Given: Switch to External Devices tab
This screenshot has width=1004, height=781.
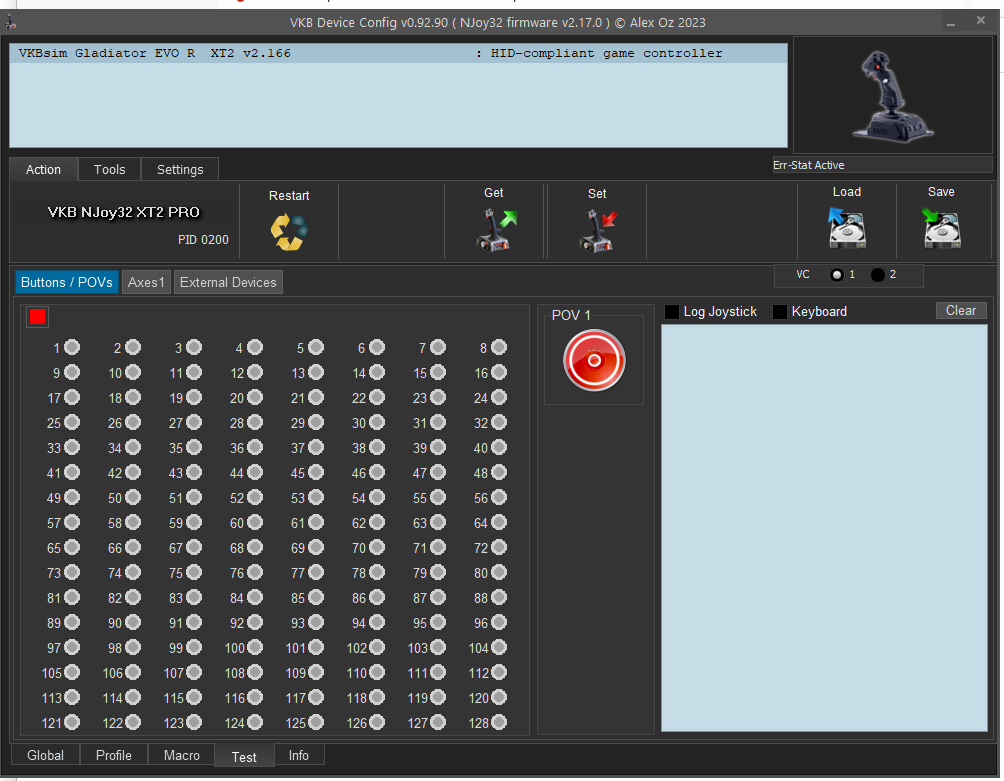Looking at the screenshot, I should click(228, 282).
